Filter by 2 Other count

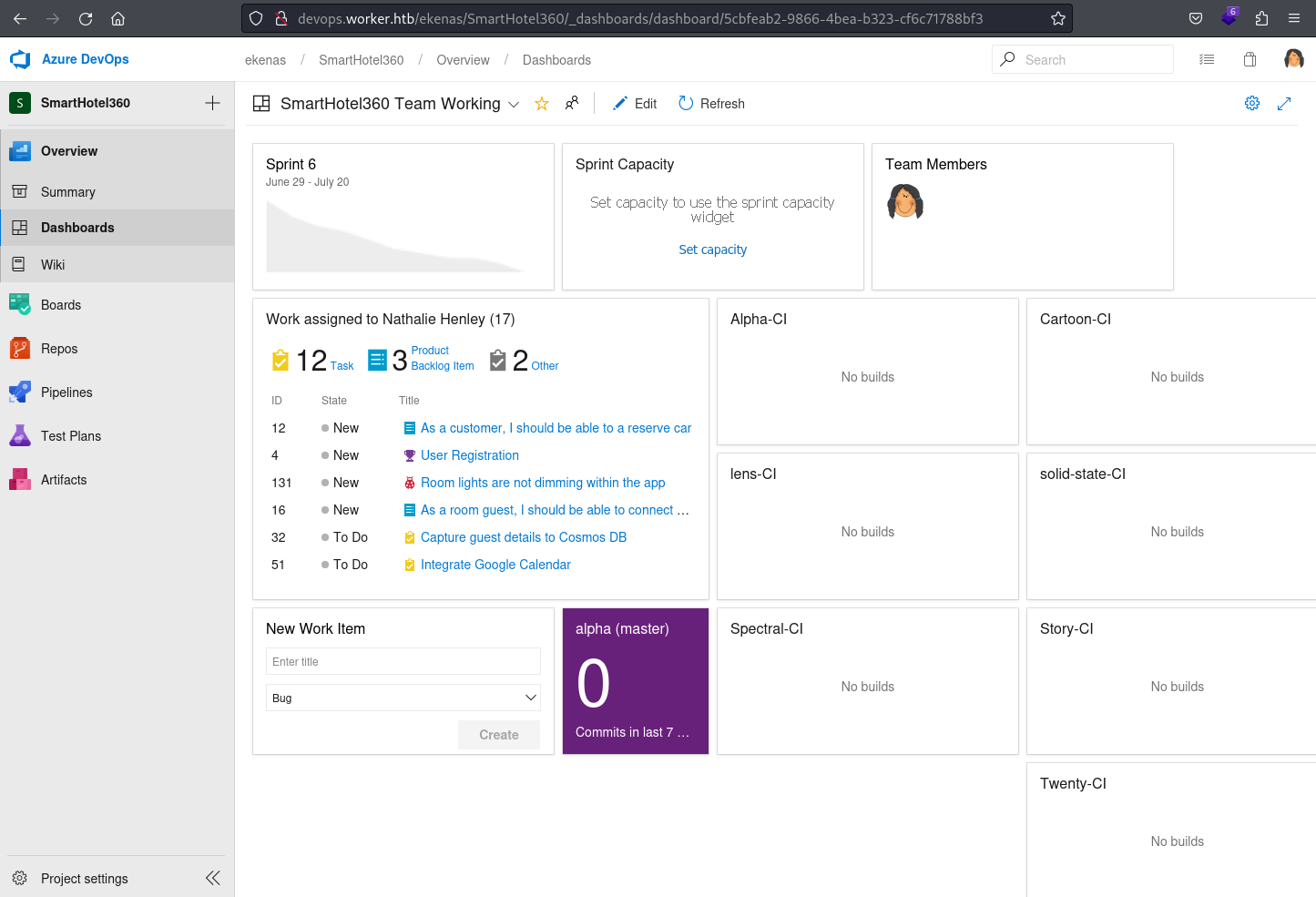coord(524,361)
